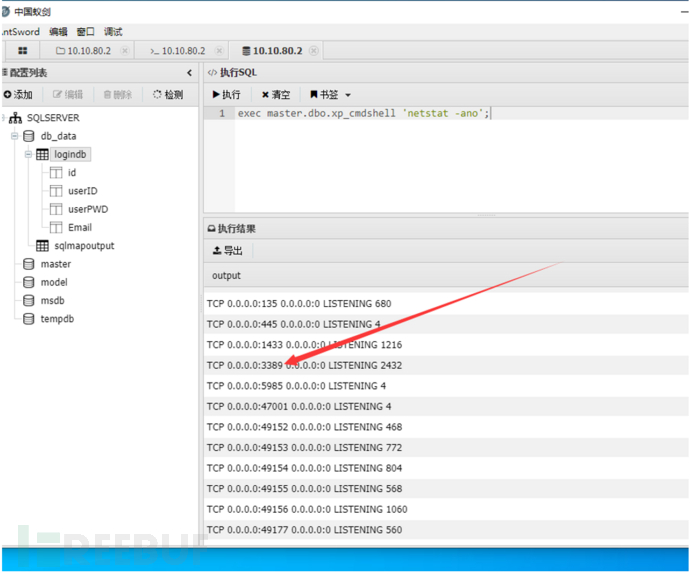Screen dimensions: 690x574
Task: Select the row with port 49154 LISTENING 804
Action: [x=446, y=468]
